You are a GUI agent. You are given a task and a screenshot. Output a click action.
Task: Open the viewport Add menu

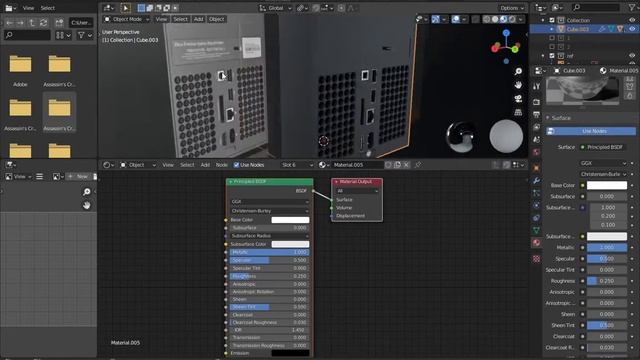coord(198,19)
